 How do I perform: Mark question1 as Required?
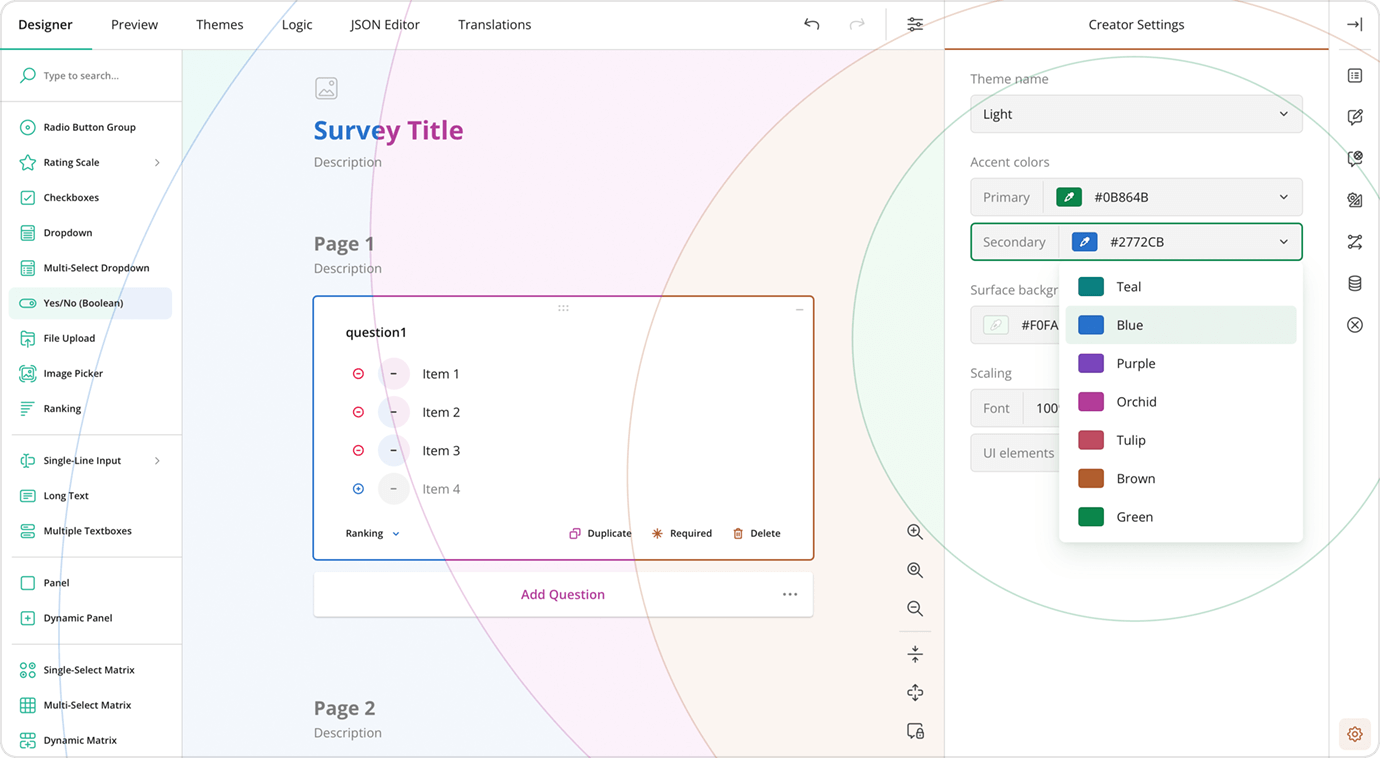pos(682,533)
